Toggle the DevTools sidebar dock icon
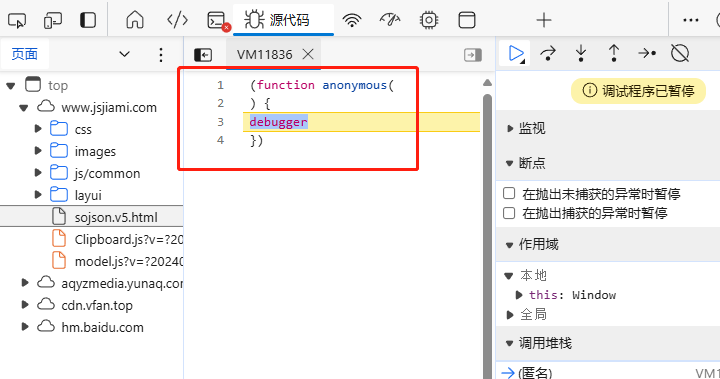The image size is (720, 379). (x=88, y=20)
